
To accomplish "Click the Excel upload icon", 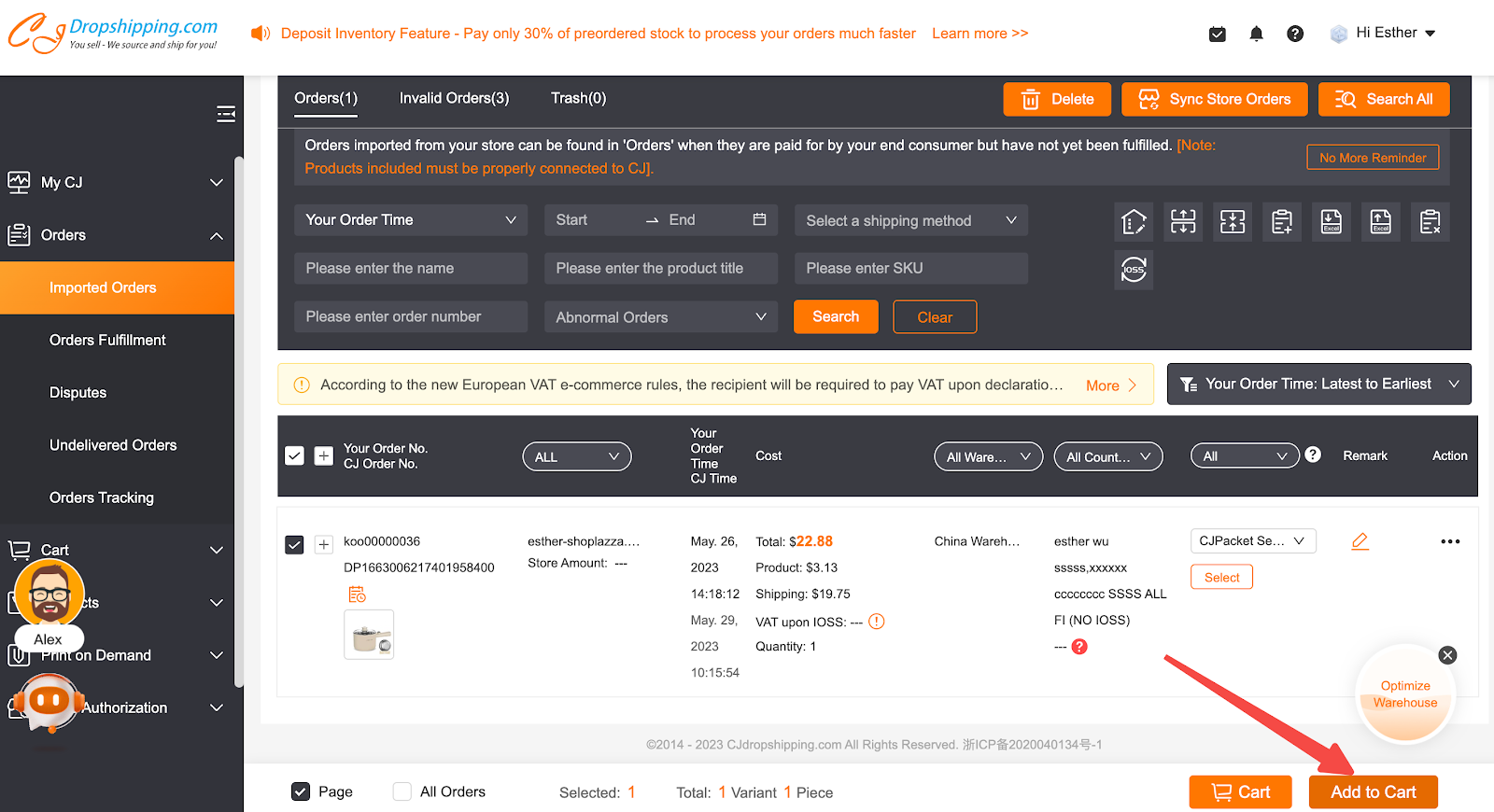I will point(1381,222).
